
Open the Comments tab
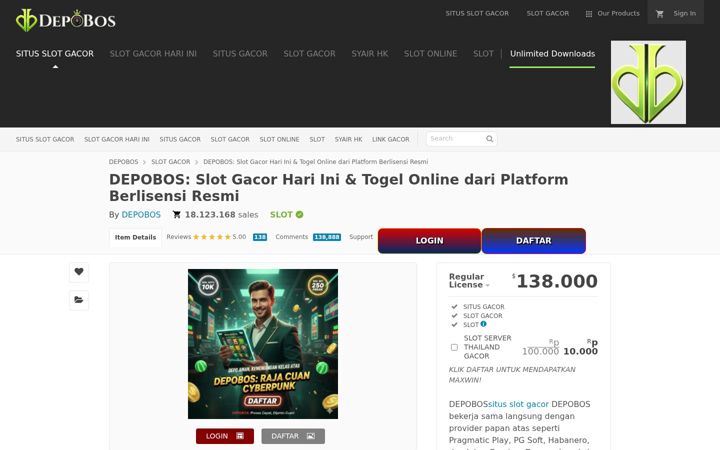pyautogui.click(x=292, y=237)
